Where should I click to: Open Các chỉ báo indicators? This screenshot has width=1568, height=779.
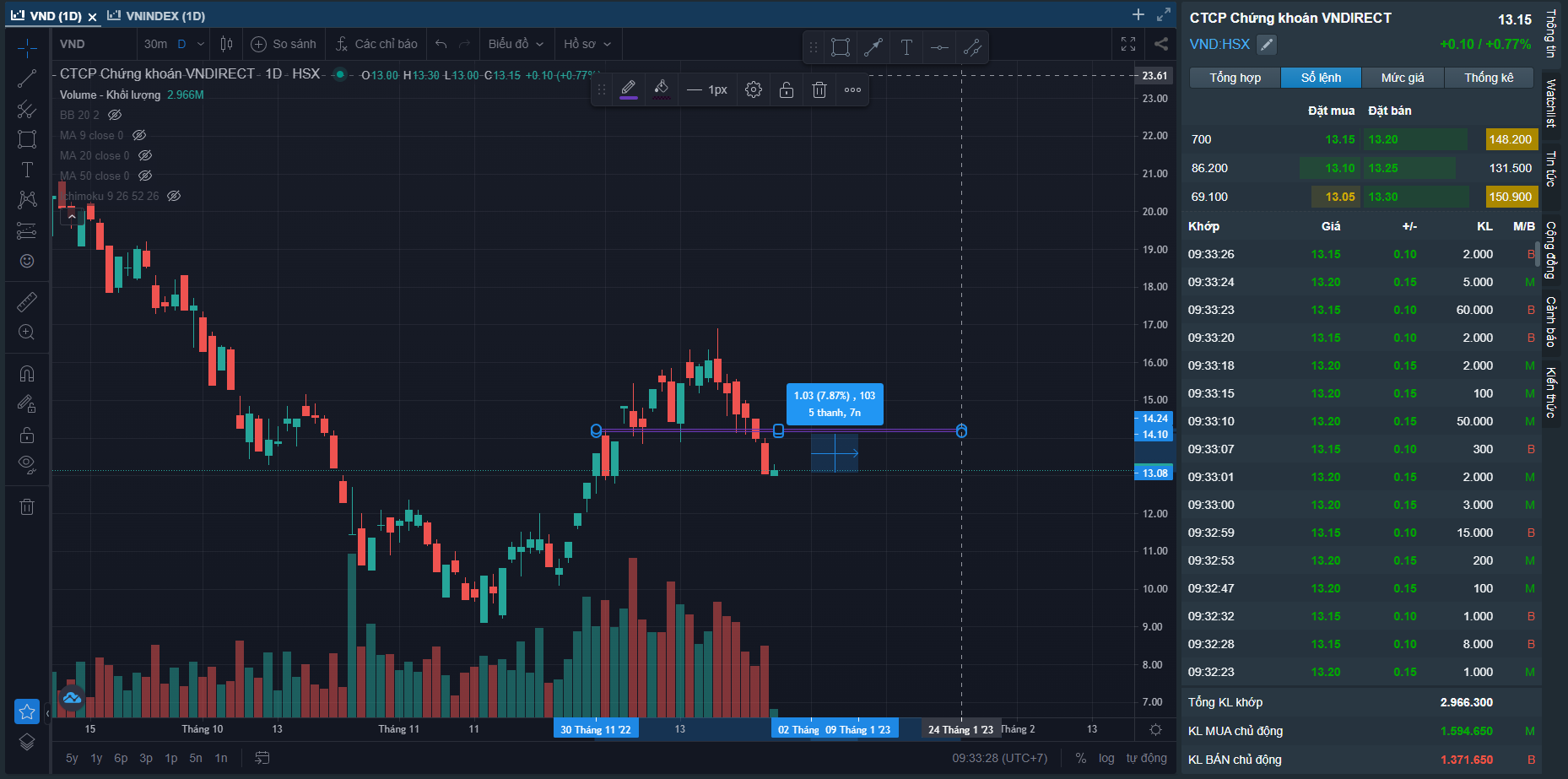(376, 44)
